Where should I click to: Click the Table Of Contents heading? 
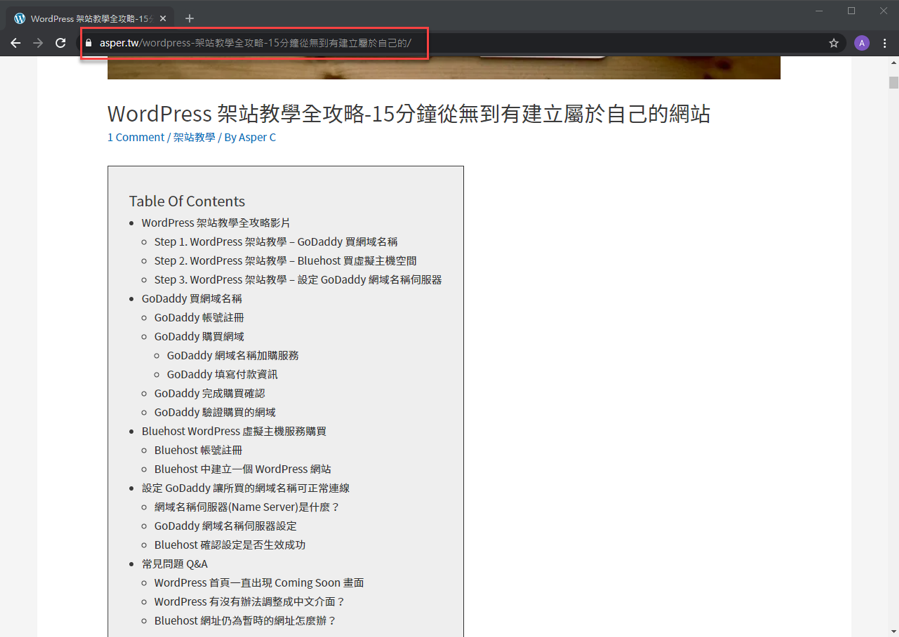[187, 201]
